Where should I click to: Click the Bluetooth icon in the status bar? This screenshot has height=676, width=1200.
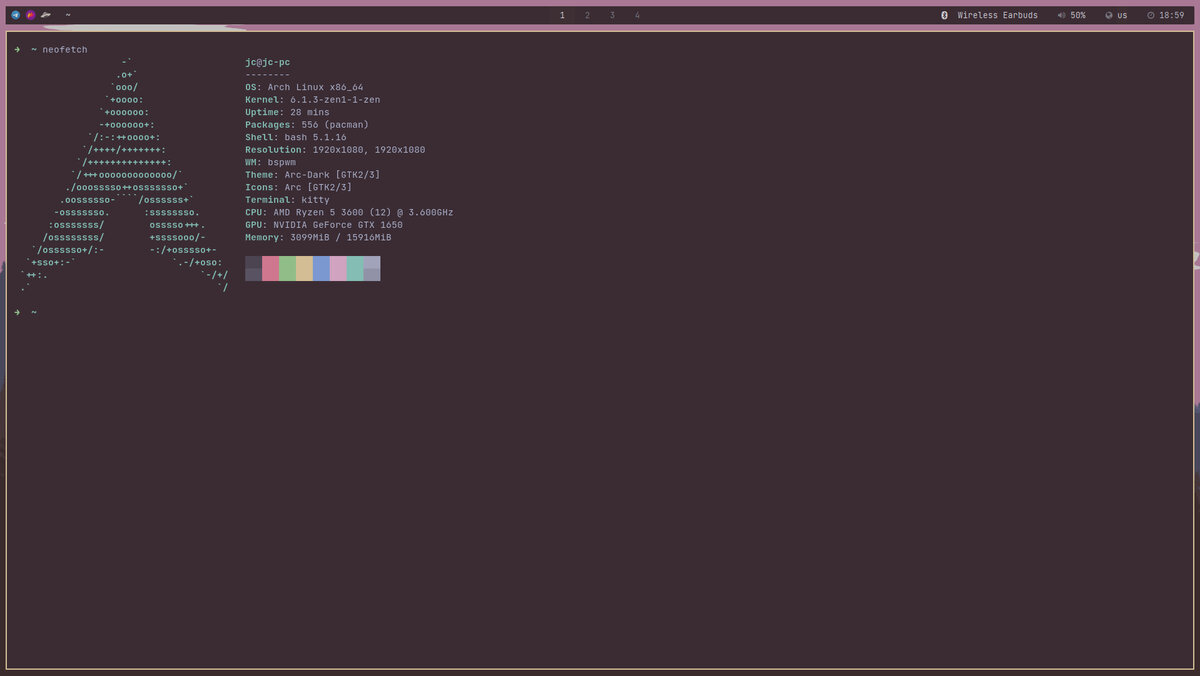point(944,15)
